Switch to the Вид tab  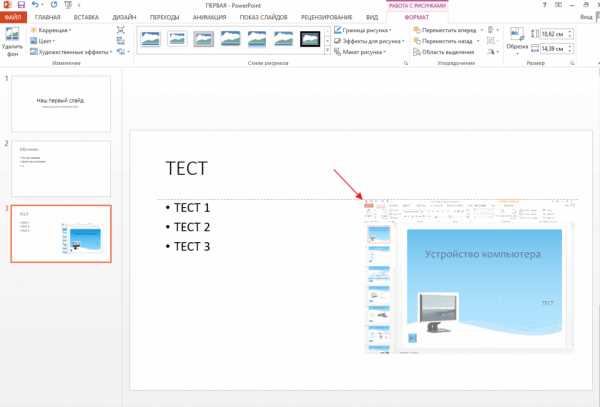click(372, 17)
